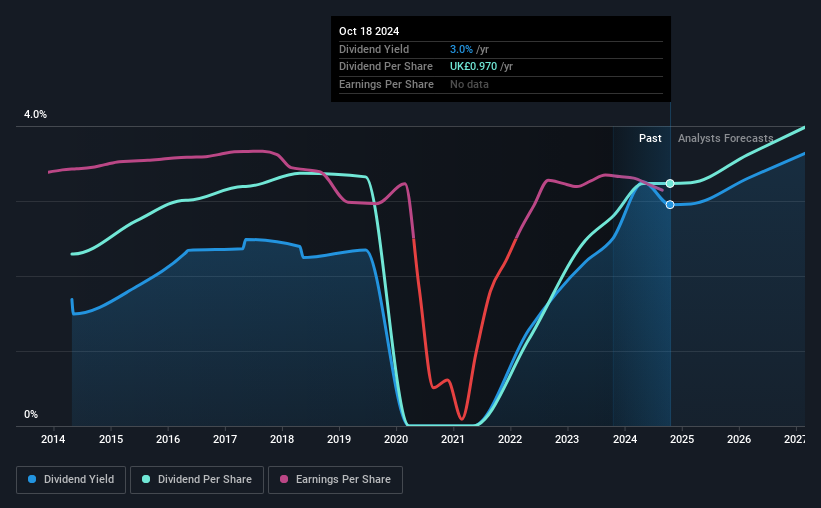Click the 'Analysts Forecasts' label
This screenshot has width=821, height=508.
click(x=725, y=138)
